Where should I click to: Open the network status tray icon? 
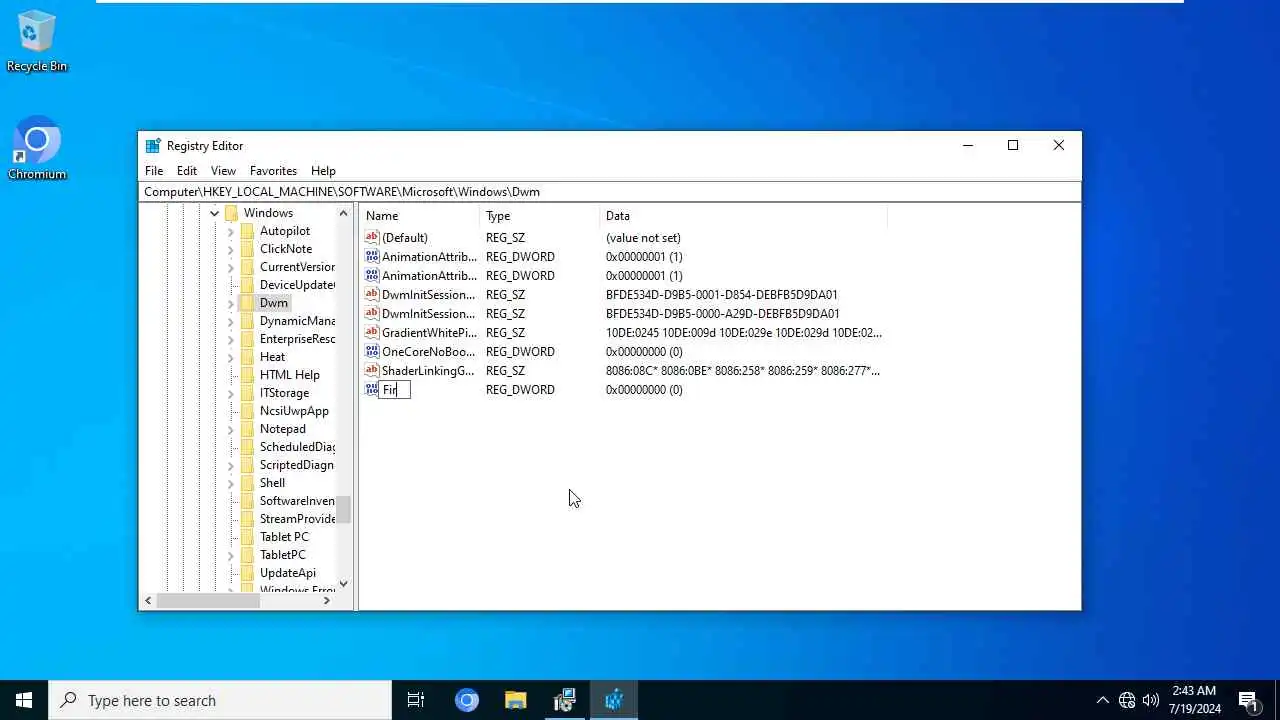(x=1127, y=700)
